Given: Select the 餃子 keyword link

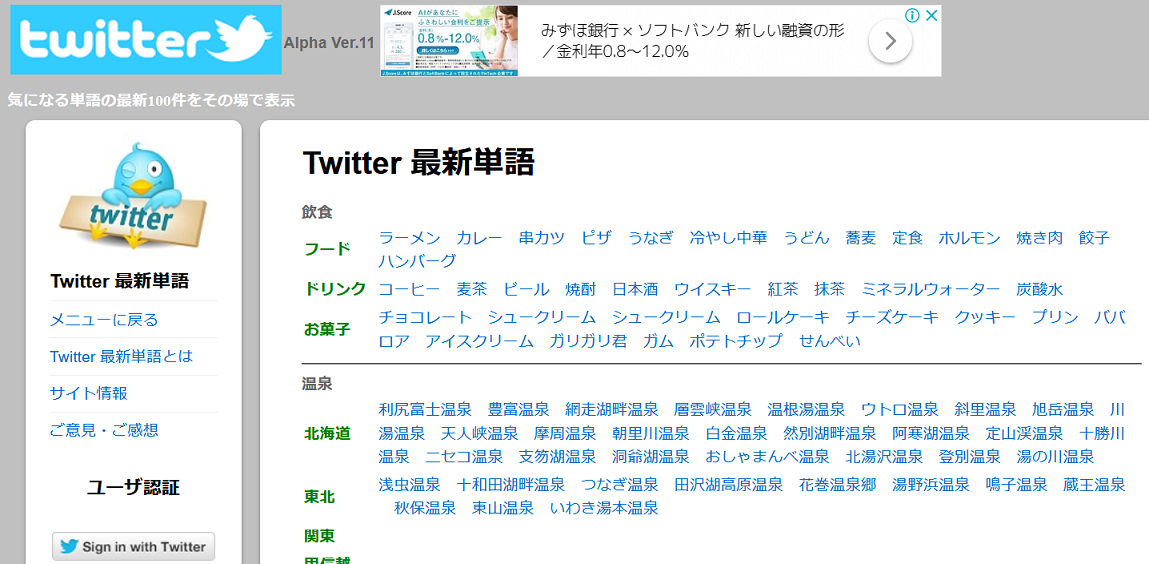Looking at the screenshot, I should 1094,237.
